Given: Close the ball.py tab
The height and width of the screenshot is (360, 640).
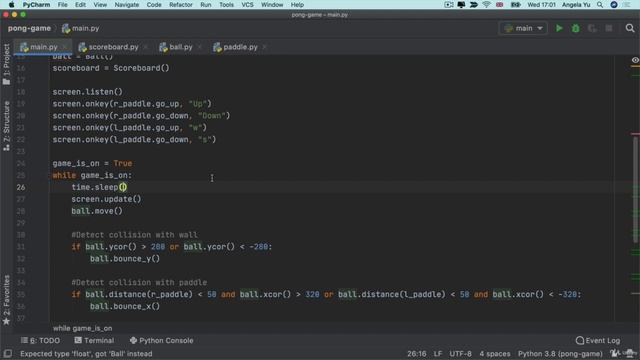Looking at the screenshot, I should (200, 47).
